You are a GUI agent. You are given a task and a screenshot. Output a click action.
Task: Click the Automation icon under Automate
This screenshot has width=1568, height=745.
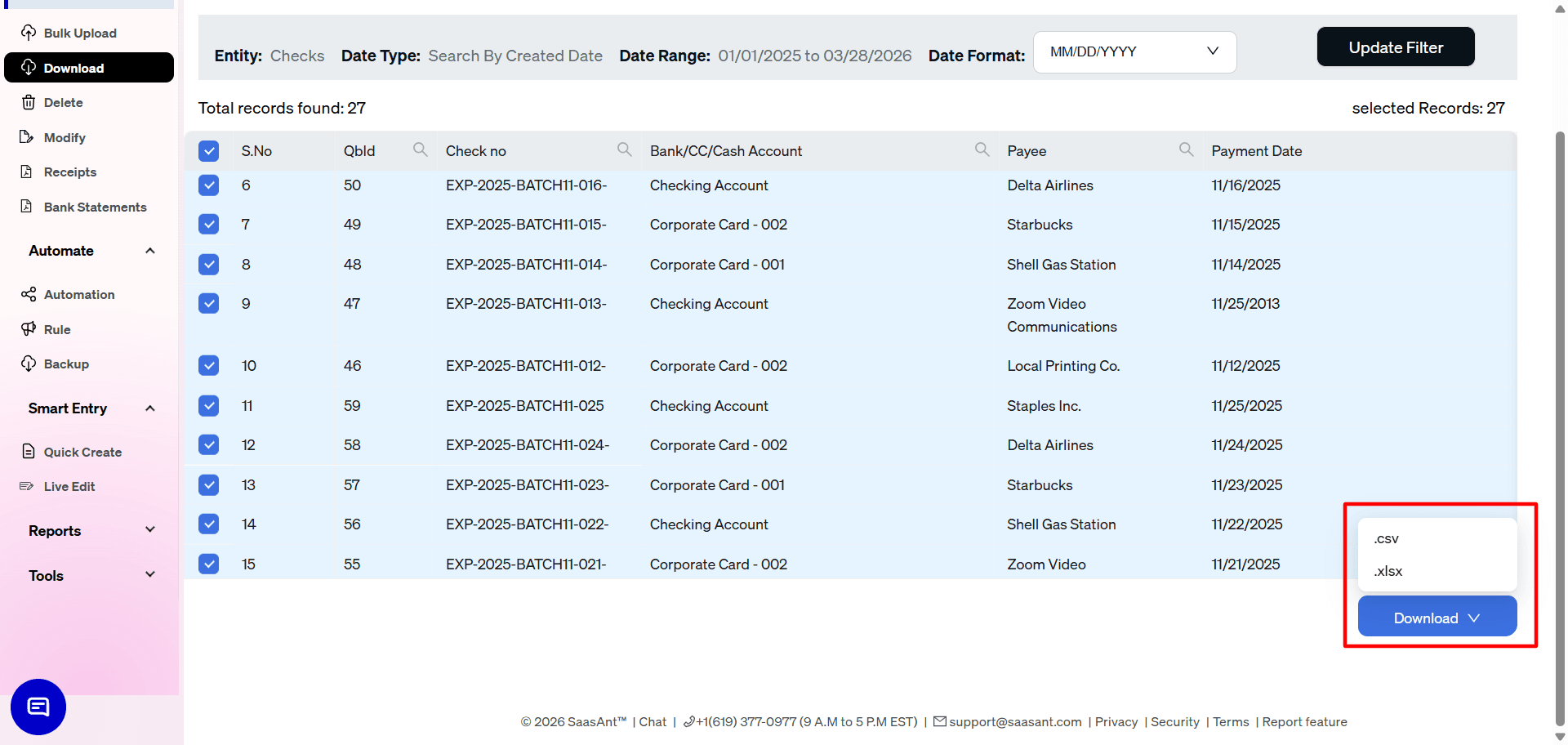(29, 294)
